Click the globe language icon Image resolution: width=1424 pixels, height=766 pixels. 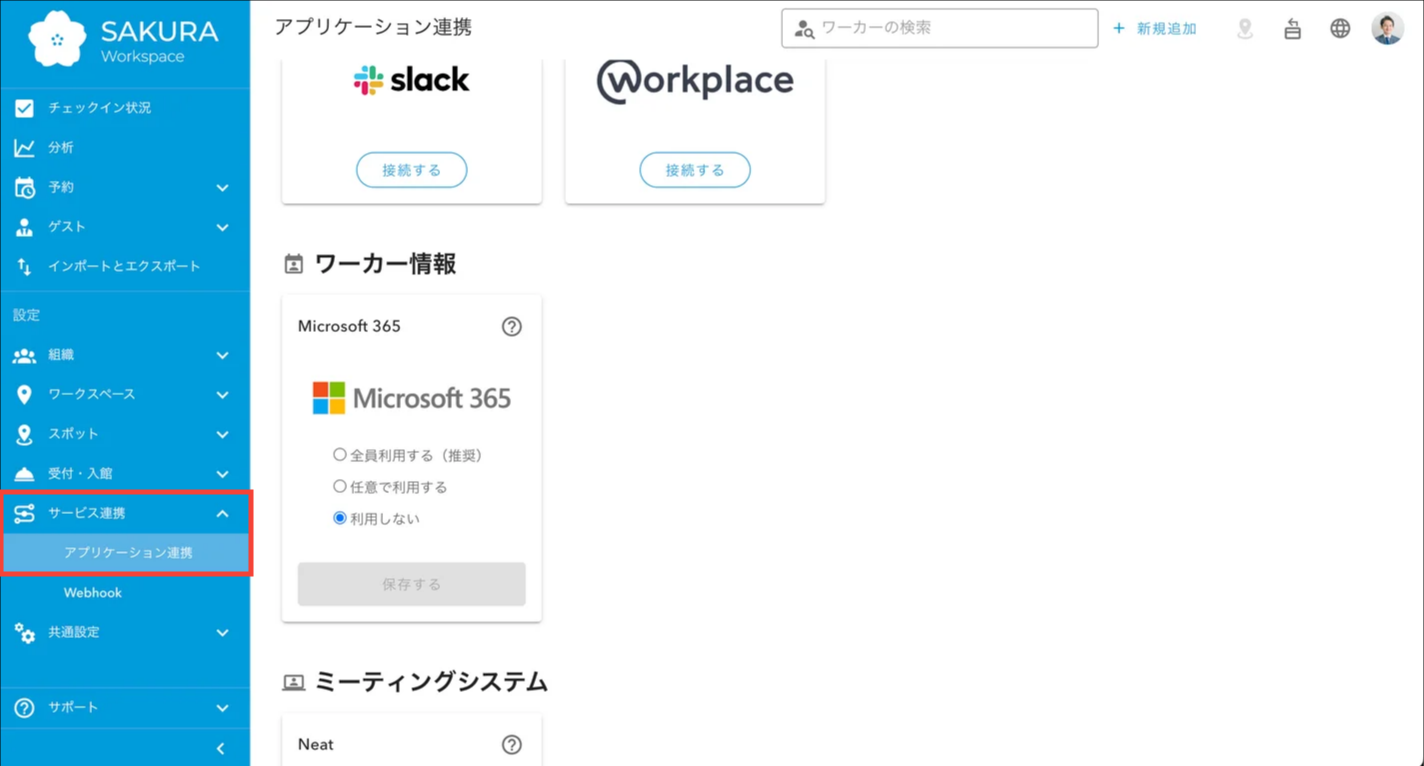(x=1340, y=29)
